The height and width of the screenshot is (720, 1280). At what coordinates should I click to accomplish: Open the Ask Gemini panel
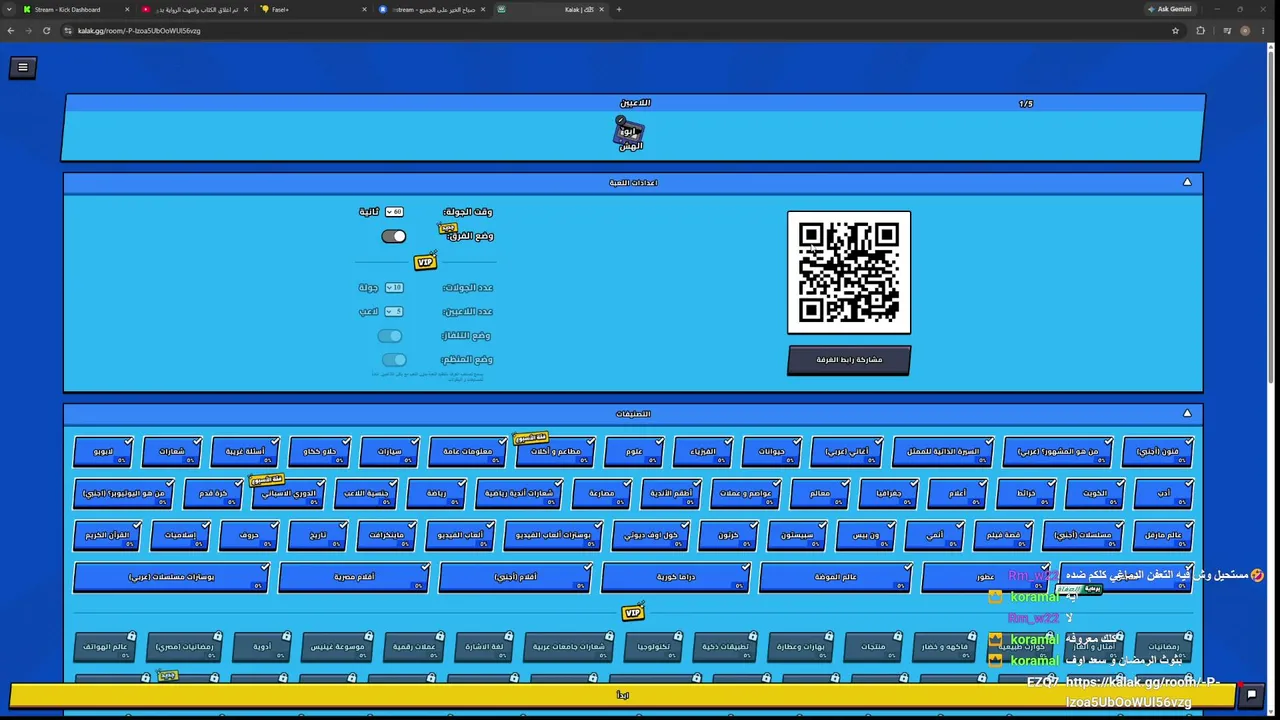tap(1170, 10)
